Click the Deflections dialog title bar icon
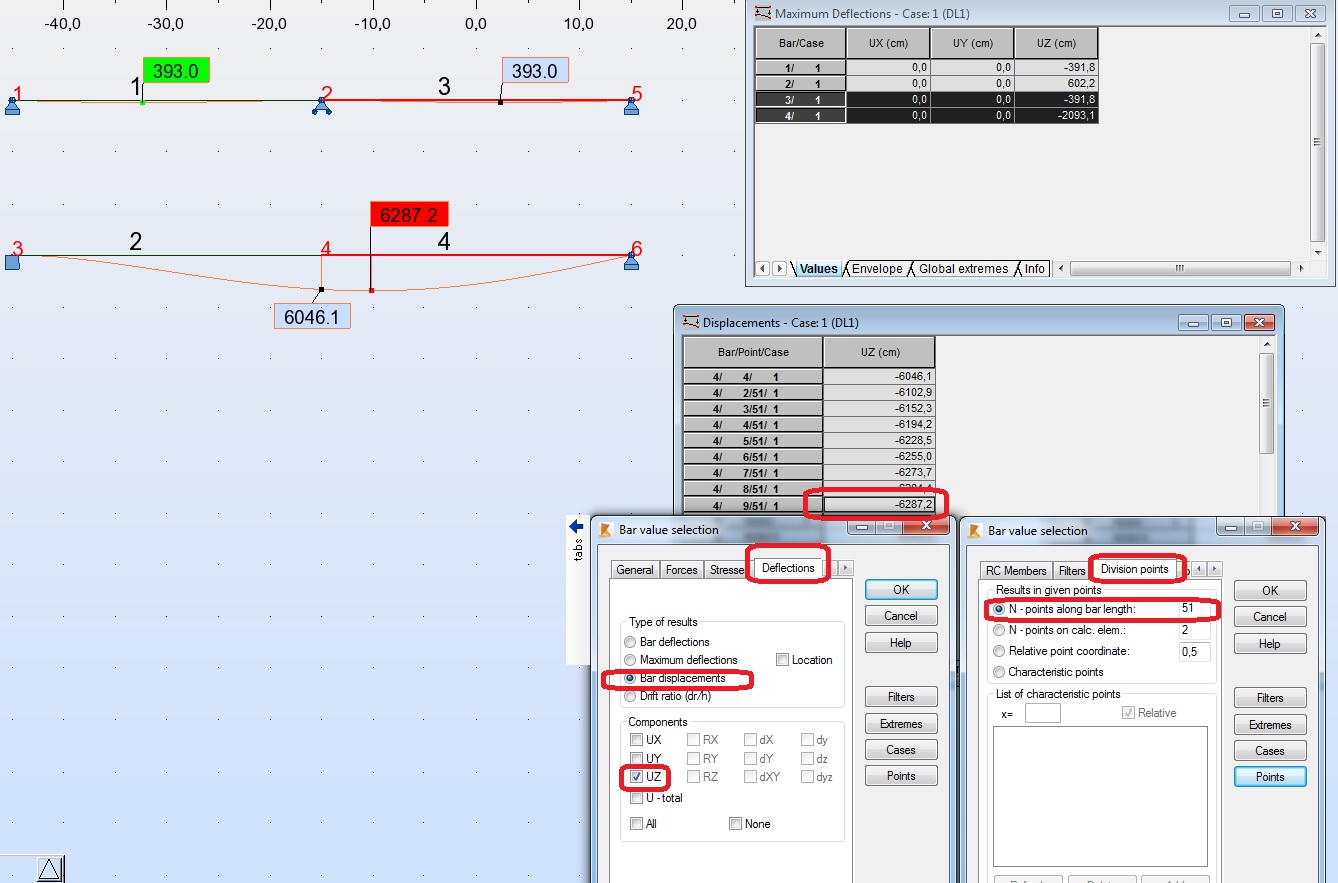This screenshot has width=1338, height=883. tap(606, 530)
